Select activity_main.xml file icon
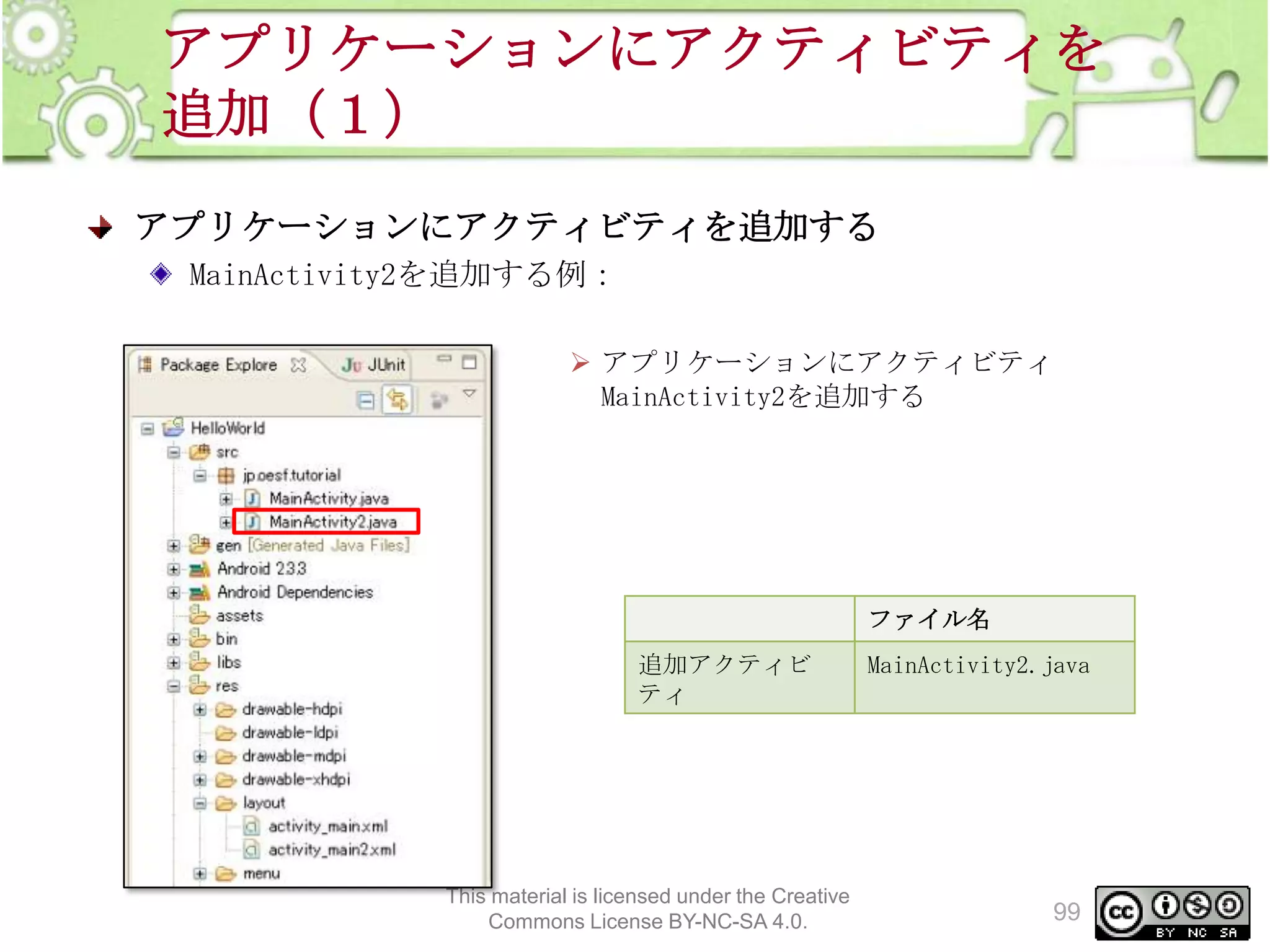Viewport: 1270px width, 952px height. point(252,826)
